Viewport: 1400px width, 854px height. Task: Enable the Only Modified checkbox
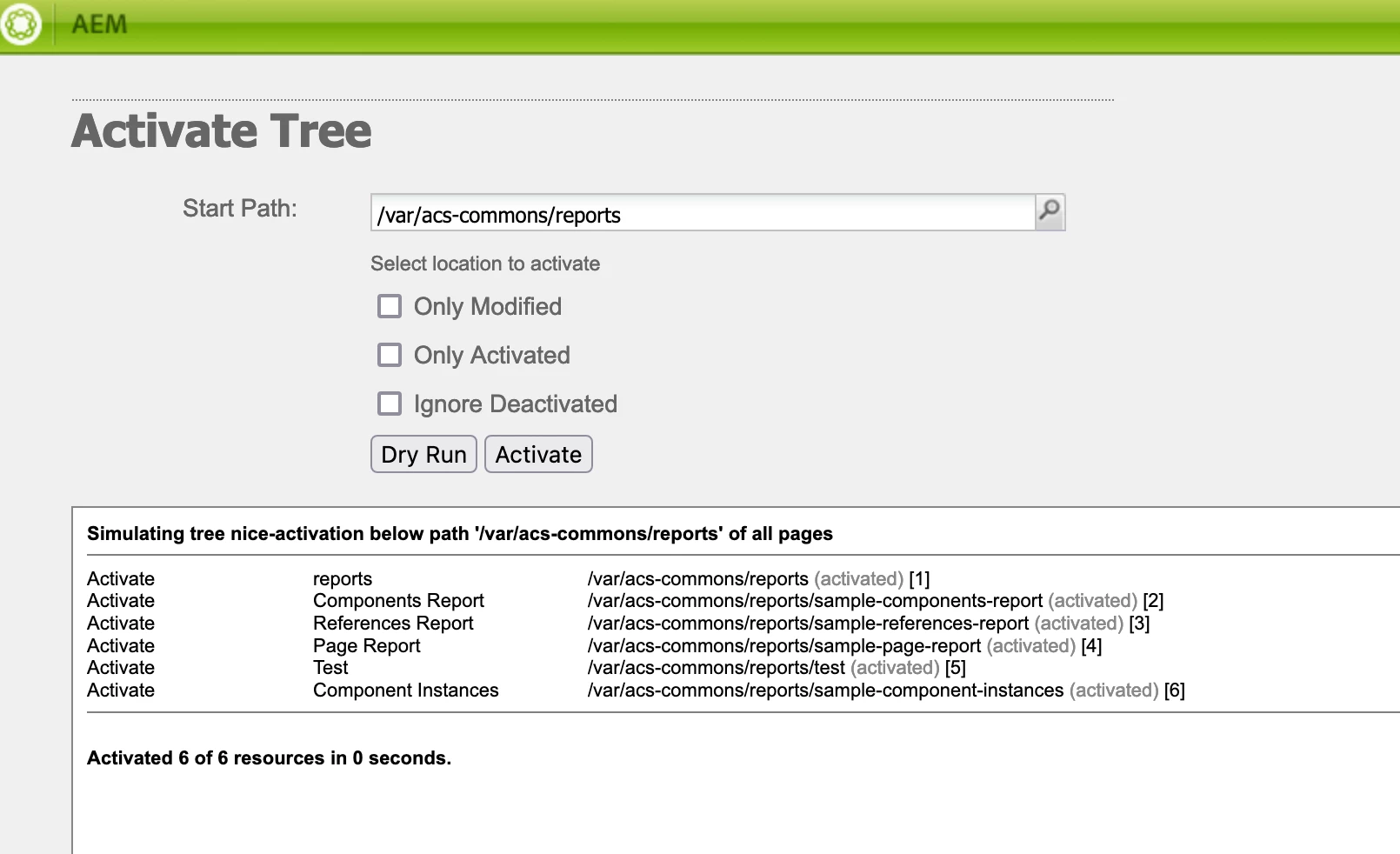(x=390, y=306)
